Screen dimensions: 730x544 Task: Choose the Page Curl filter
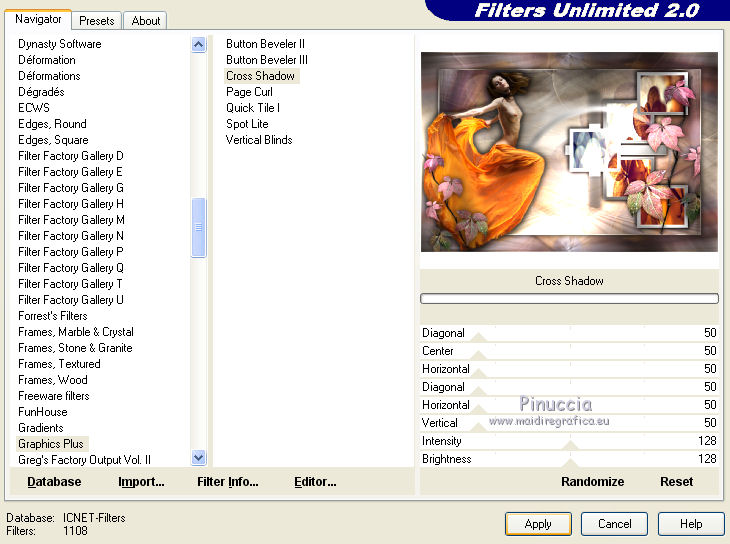249,92
